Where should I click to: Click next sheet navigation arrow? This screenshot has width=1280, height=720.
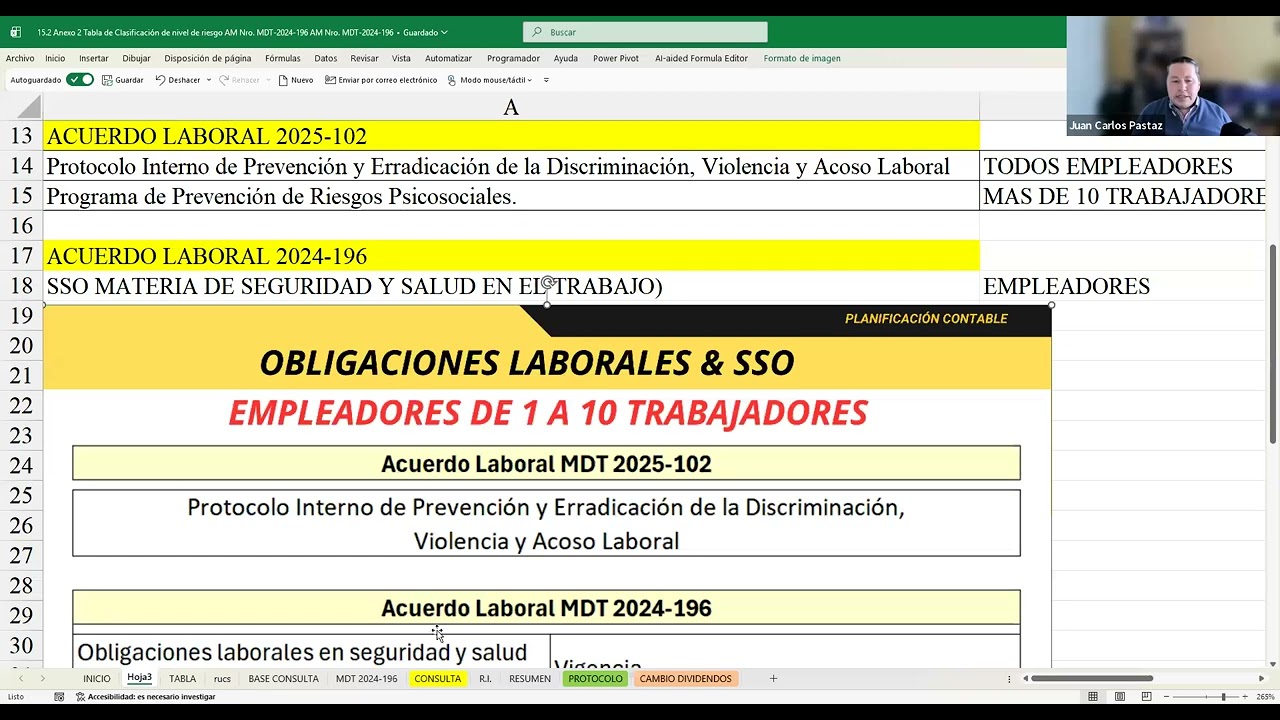tap(42, 679)
